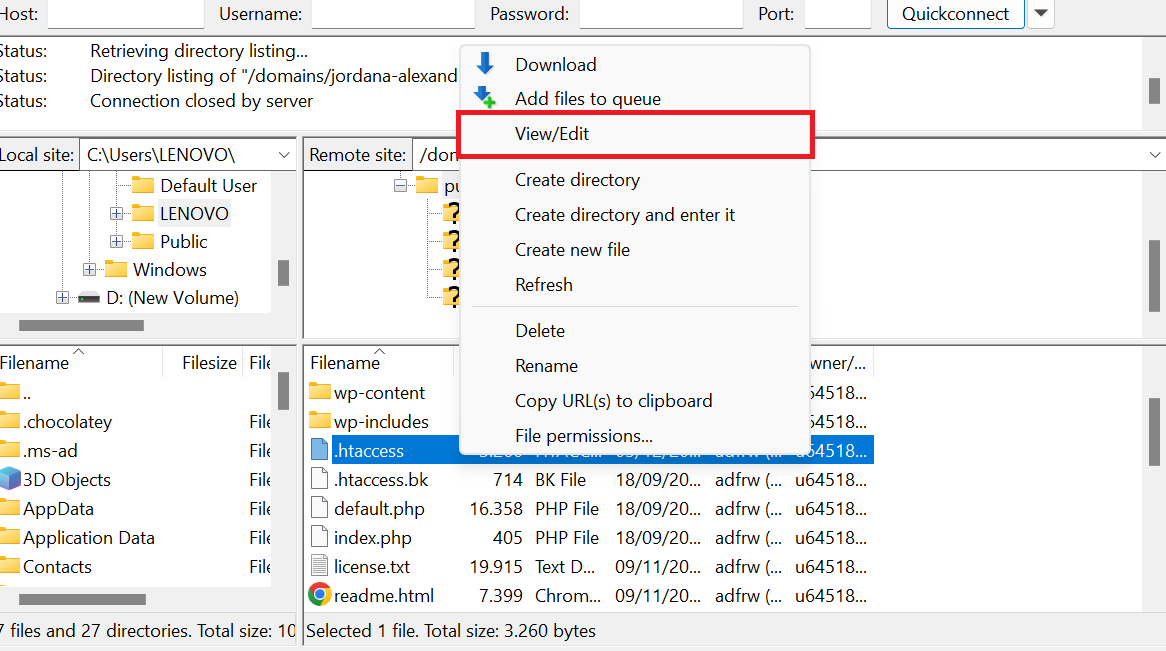Click the Chrome icon beside readme.html
Image resolution: width=1166 pixels, height=651 pixels.
(x=319, y=595)
